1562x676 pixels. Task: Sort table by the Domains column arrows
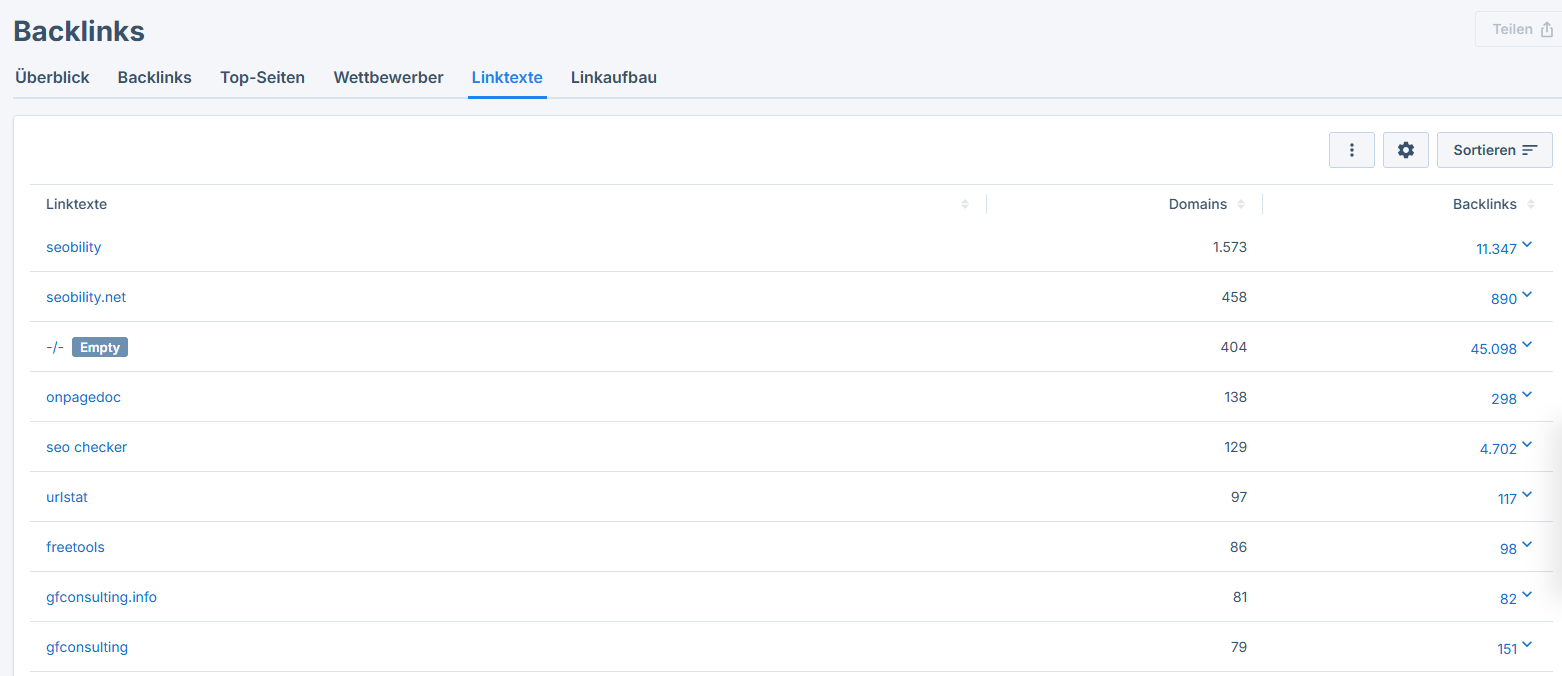click(1241, 204)
